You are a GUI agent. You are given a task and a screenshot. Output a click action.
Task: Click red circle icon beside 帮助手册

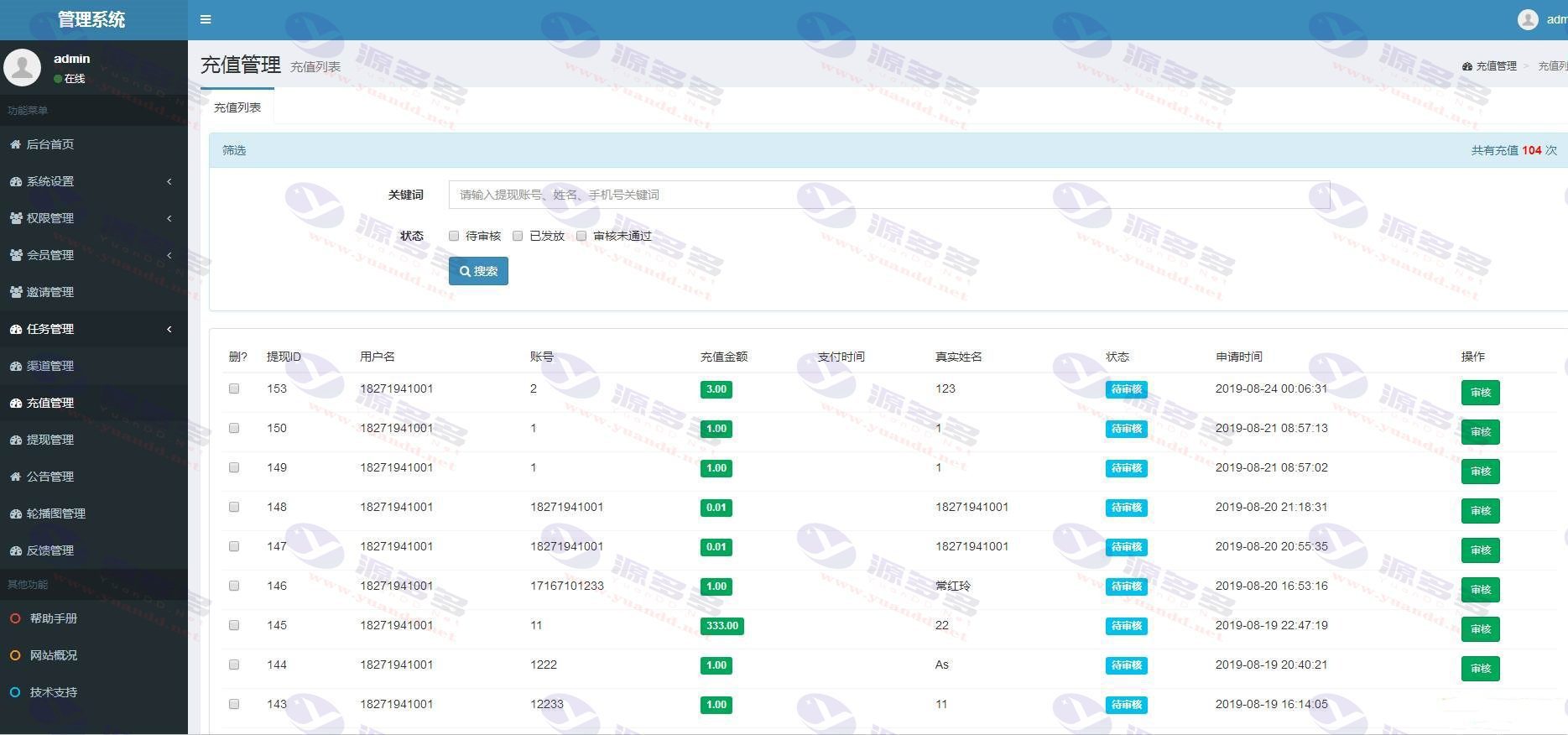[x=15, y=618]
